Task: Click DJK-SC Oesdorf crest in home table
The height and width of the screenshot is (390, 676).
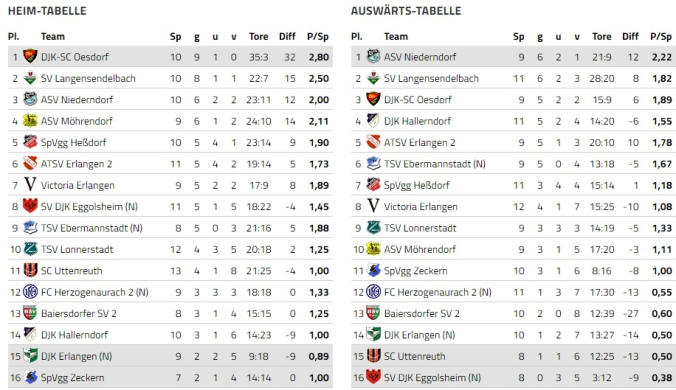Action: coord(30,56)
